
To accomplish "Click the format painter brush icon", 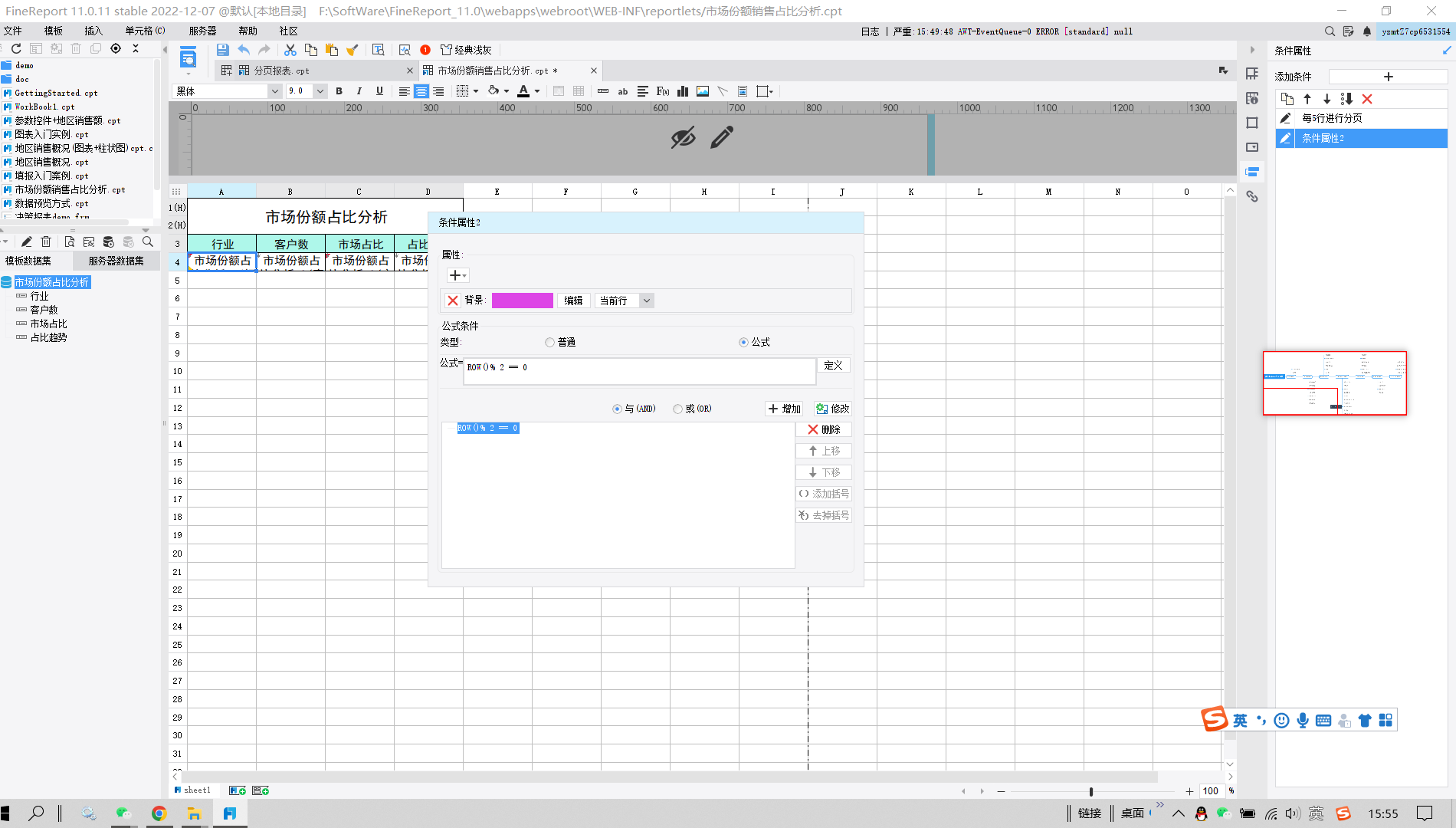I will click(x=352, y=50).
